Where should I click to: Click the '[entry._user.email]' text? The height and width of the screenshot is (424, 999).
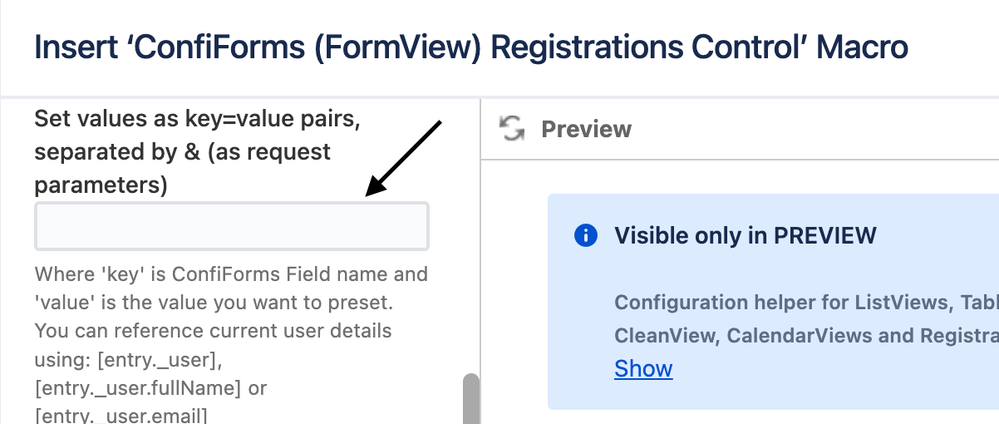[120, 416]
